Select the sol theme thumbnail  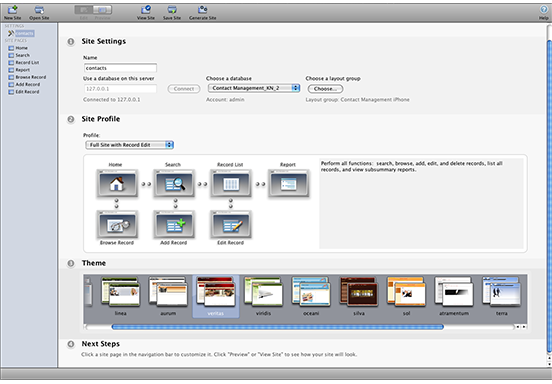pyautogui.click(x=406, y=292)
